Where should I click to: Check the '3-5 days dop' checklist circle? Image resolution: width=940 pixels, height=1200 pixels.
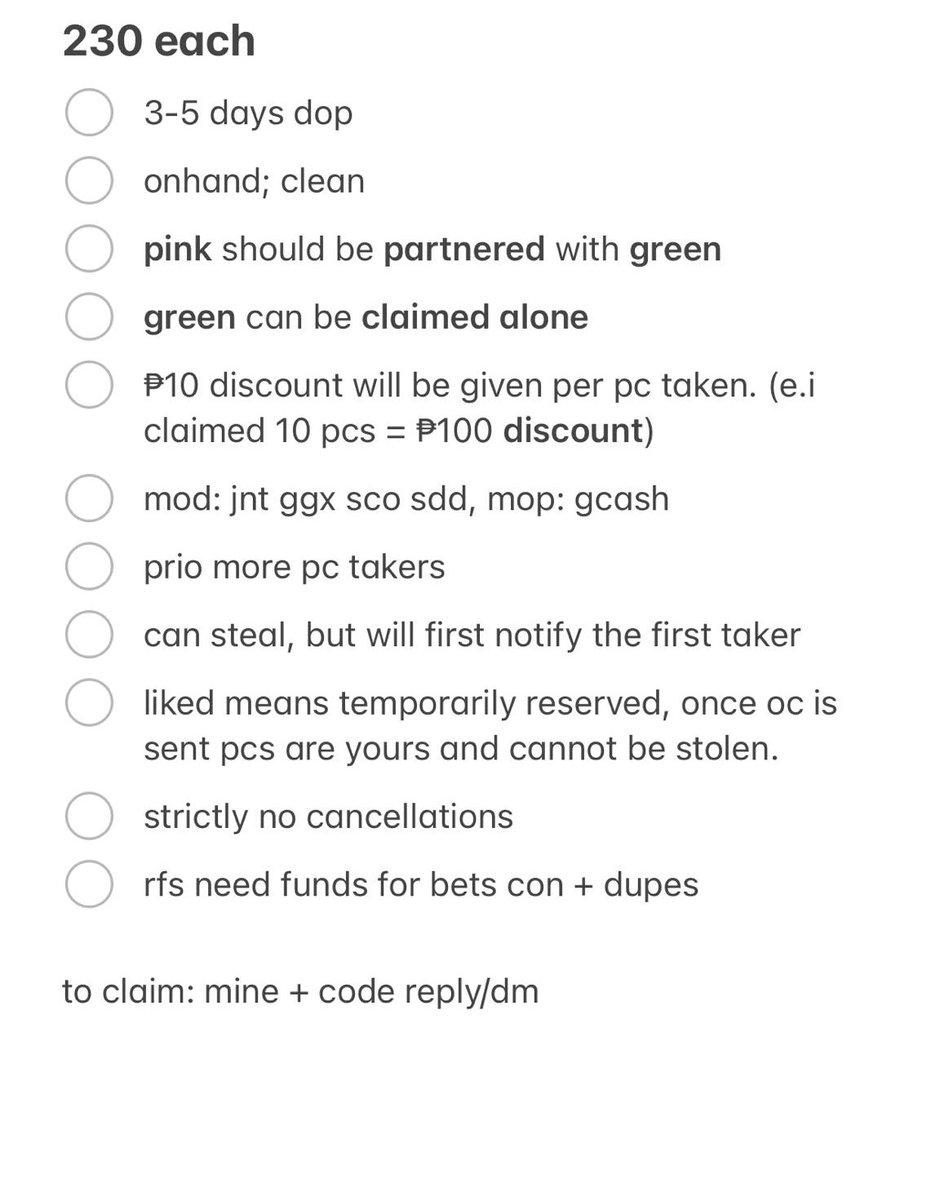coord(88,112)
